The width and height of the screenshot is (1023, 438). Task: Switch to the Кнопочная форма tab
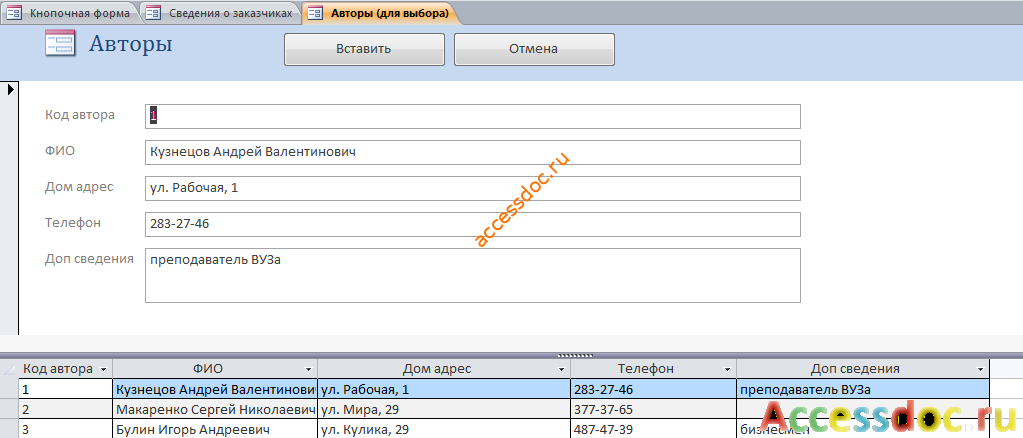[x=70, y=13]
